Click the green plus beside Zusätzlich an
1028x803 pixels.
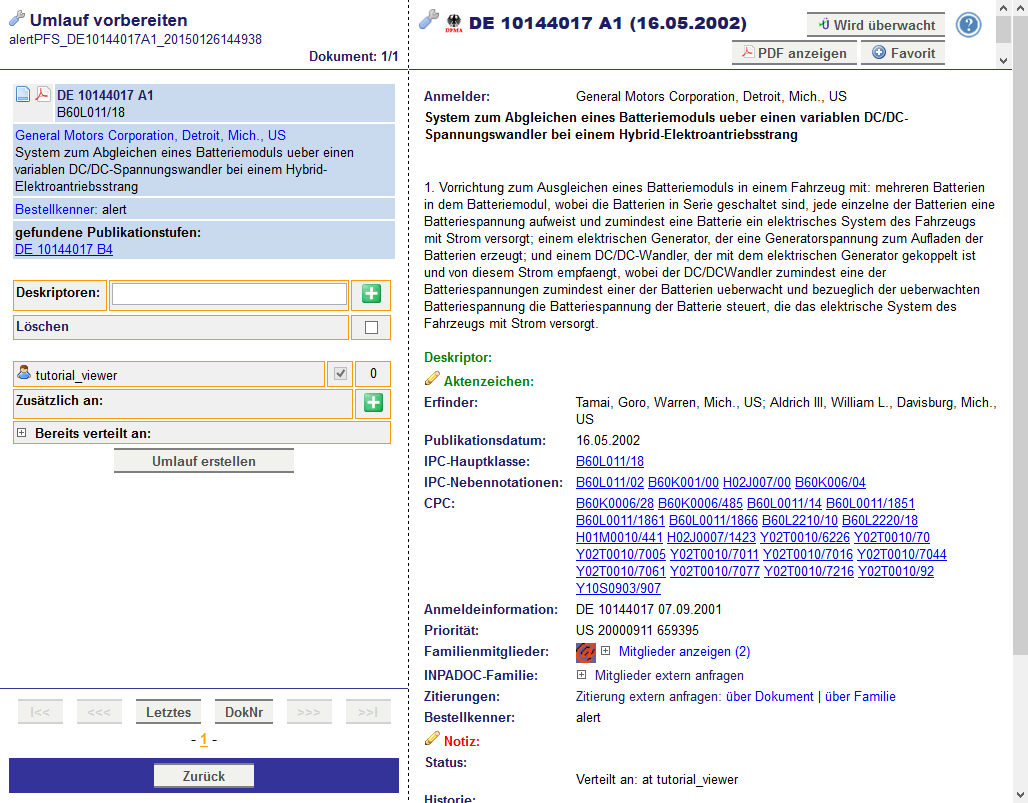tap(372, 403)
